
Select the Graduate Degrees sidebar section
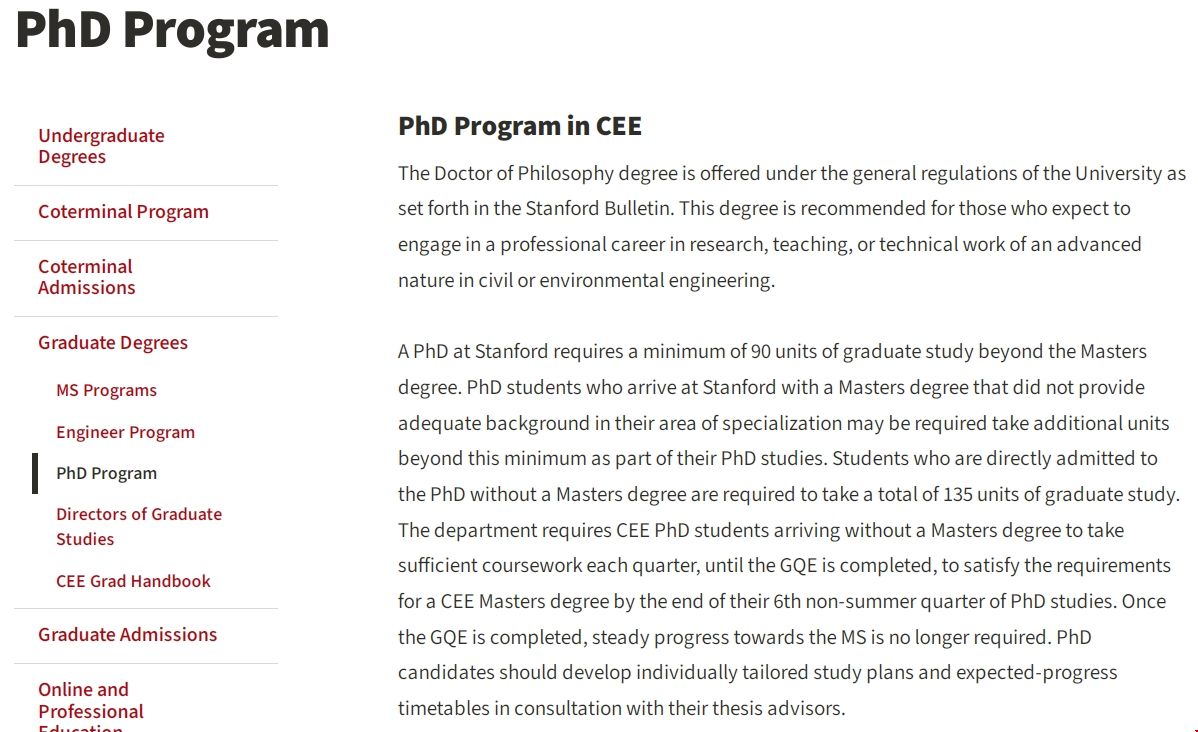[x=113, y=343]
